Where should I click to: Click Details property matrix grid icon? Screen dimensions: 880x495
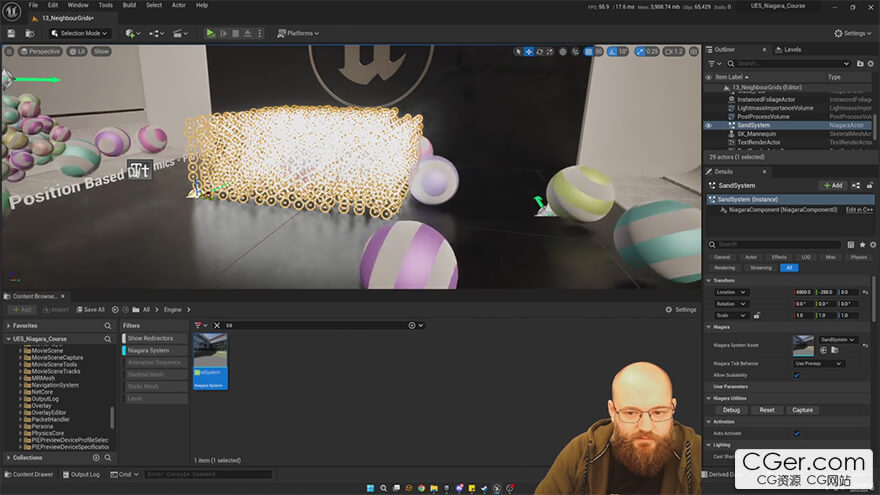851,245
